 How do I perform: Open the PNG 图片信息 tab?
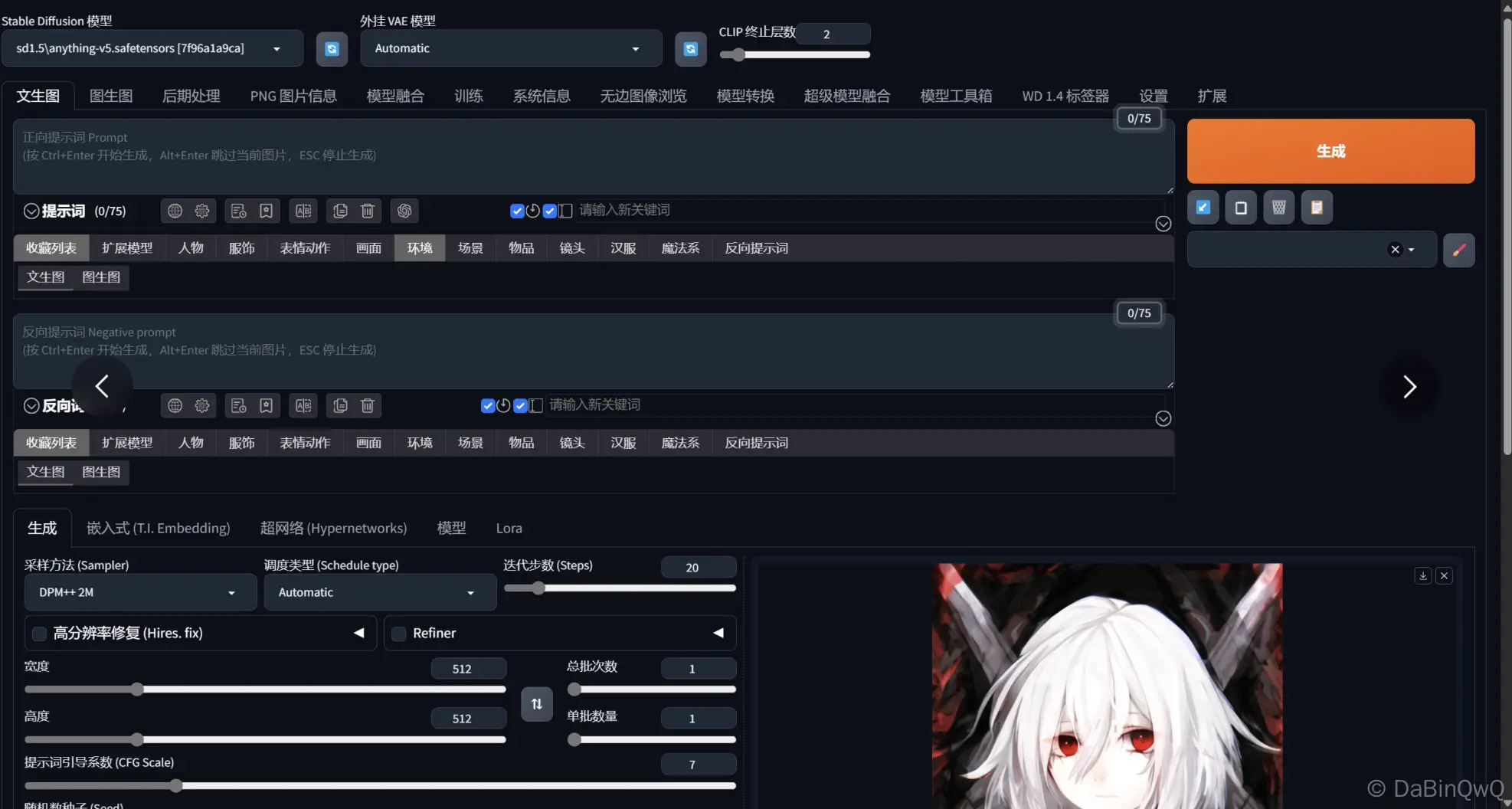[x=293, y=96]
